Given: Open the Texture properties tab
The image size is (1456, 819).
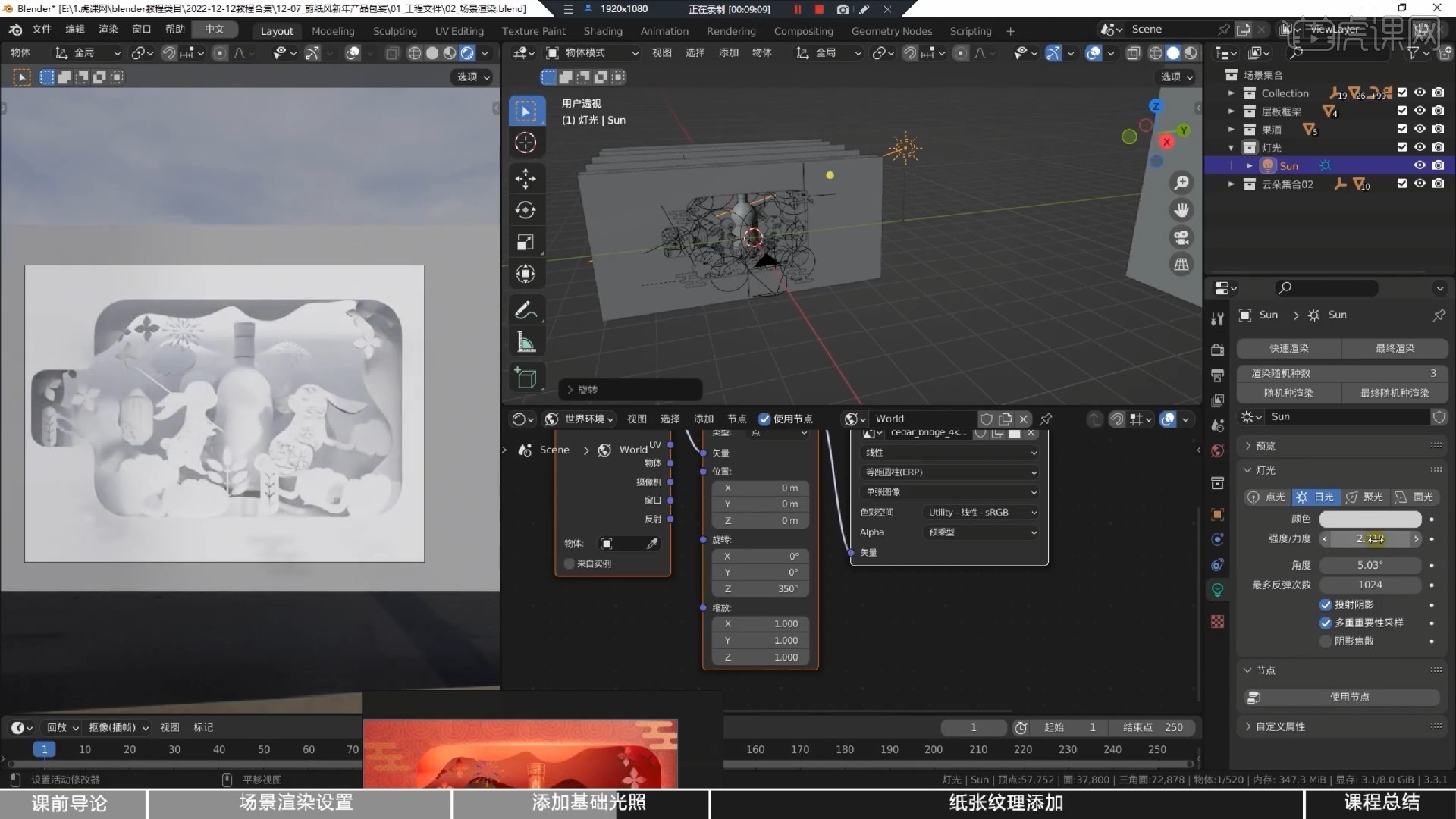Looking at the screenshot, I should [1217, 622].
